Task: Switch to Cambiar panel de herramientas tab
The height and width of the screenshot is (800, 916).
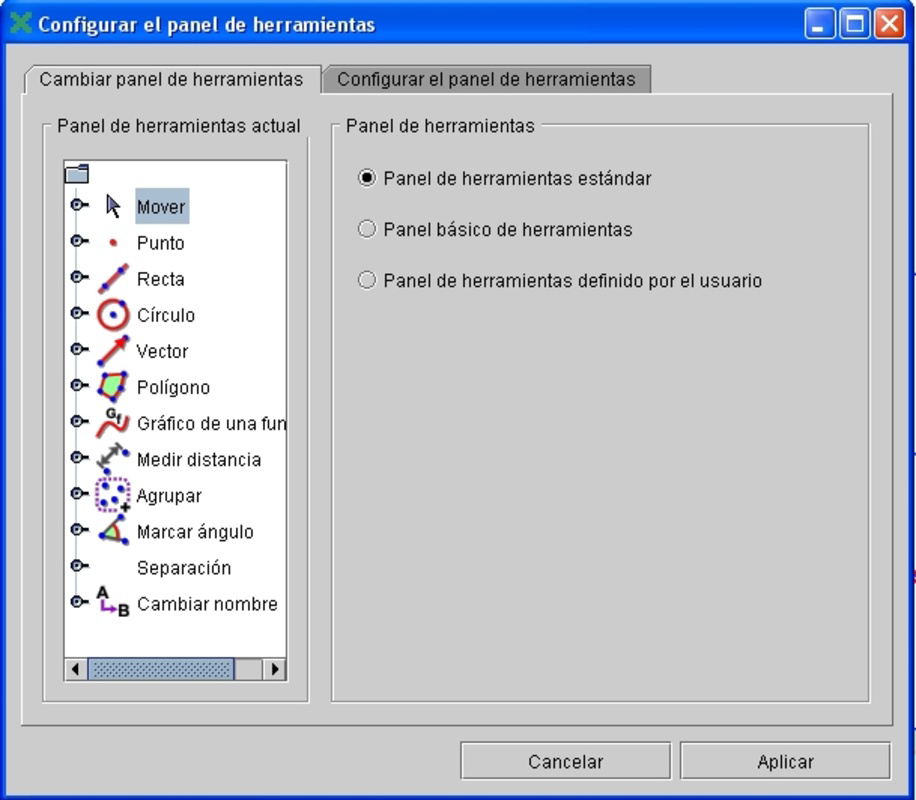Action: point(171,79)
